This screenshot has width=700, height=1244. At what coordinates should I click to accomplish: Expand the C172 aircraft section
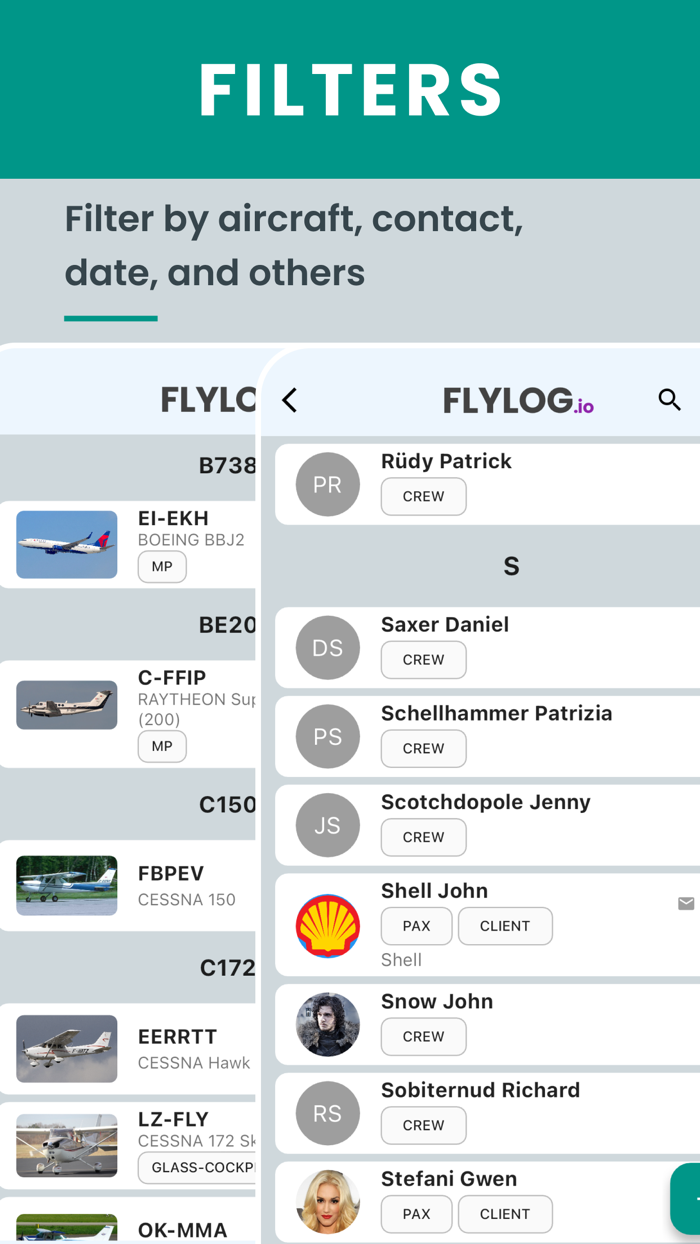(x=228, y=967)
